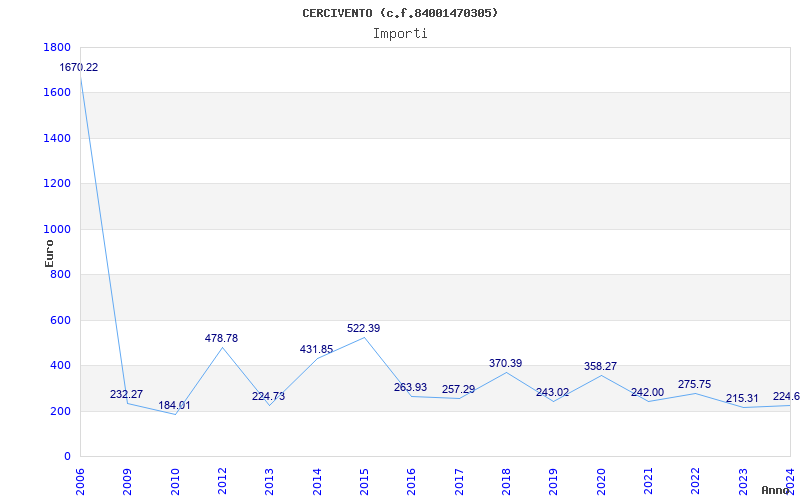Image resolution: width=800 pixels, height=500 pixels.
Task: Select the 2009 x-axis year label
Action: click(127, 481)
